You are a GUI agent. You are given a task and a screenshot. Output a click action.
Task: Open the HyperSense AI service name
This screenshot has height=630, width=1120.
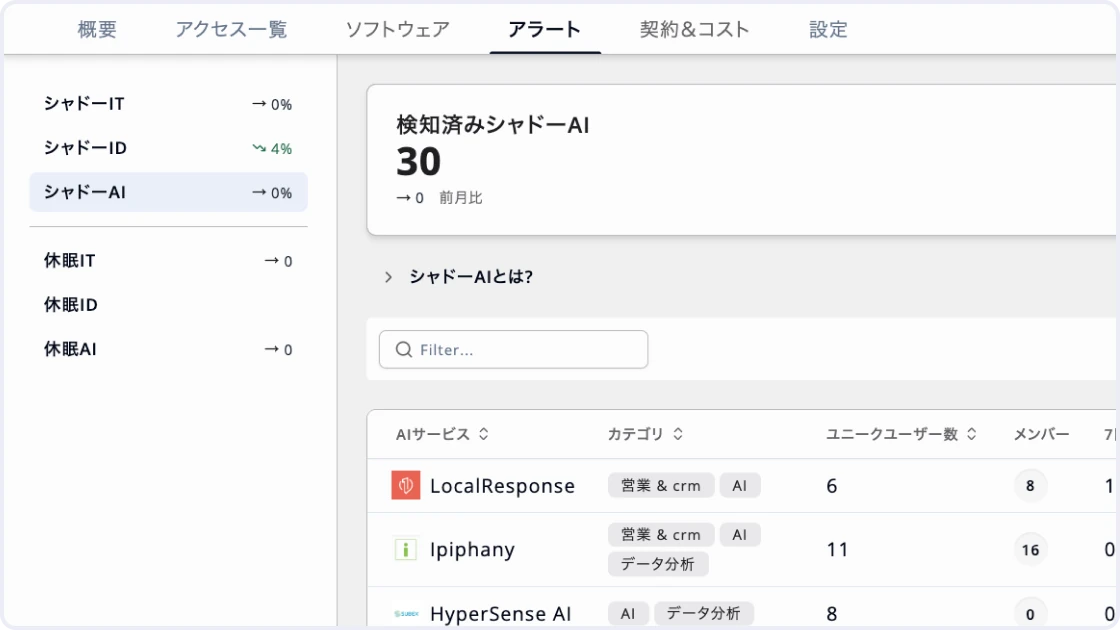[500, 614]
